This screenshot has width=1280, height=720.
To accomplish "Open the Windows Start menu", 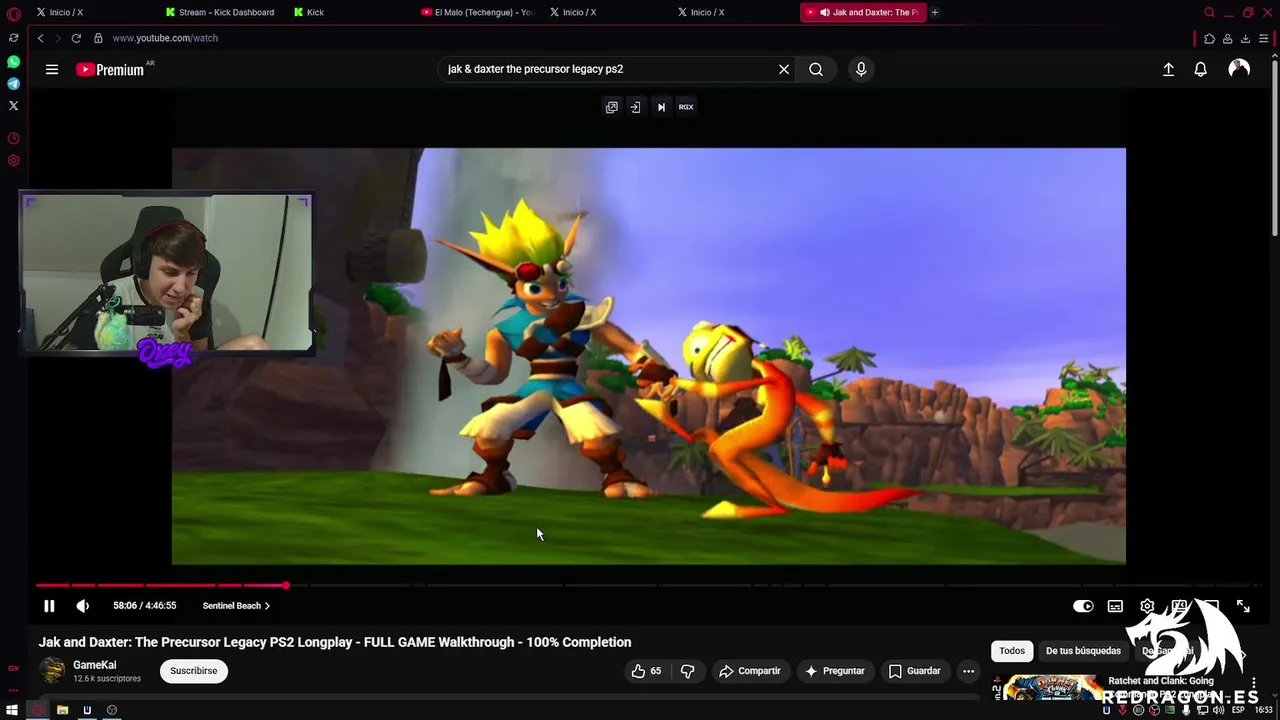I will [12, 710].
